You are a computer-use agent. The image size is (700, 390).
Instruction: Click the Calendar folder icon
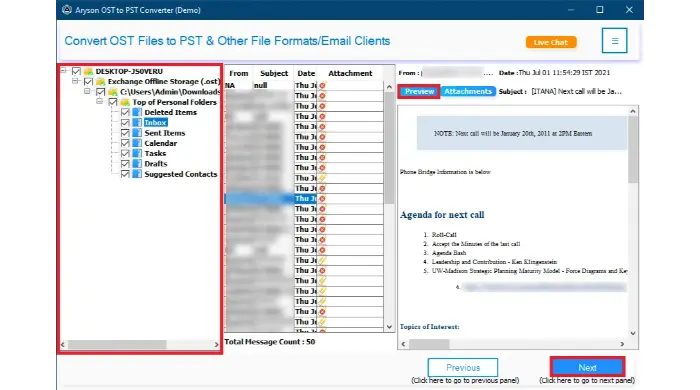pos(137,143)
